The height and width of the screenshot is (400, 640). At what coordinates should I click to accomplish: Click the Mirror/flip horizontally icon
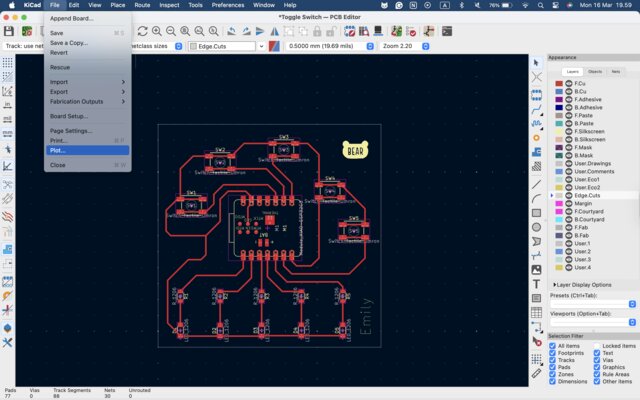coord(275,31)
